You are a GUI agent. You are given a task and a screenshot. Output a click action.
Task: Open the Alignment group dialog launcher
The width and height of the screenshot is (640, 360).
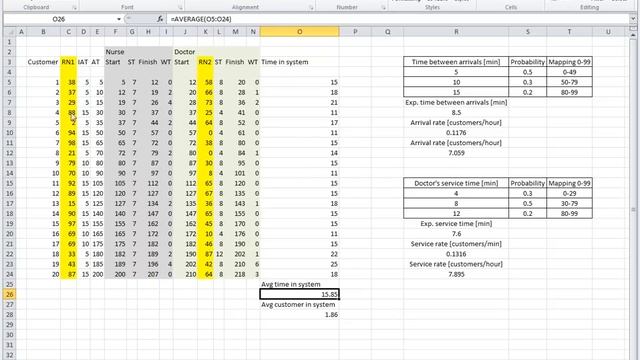click(311, 8)
